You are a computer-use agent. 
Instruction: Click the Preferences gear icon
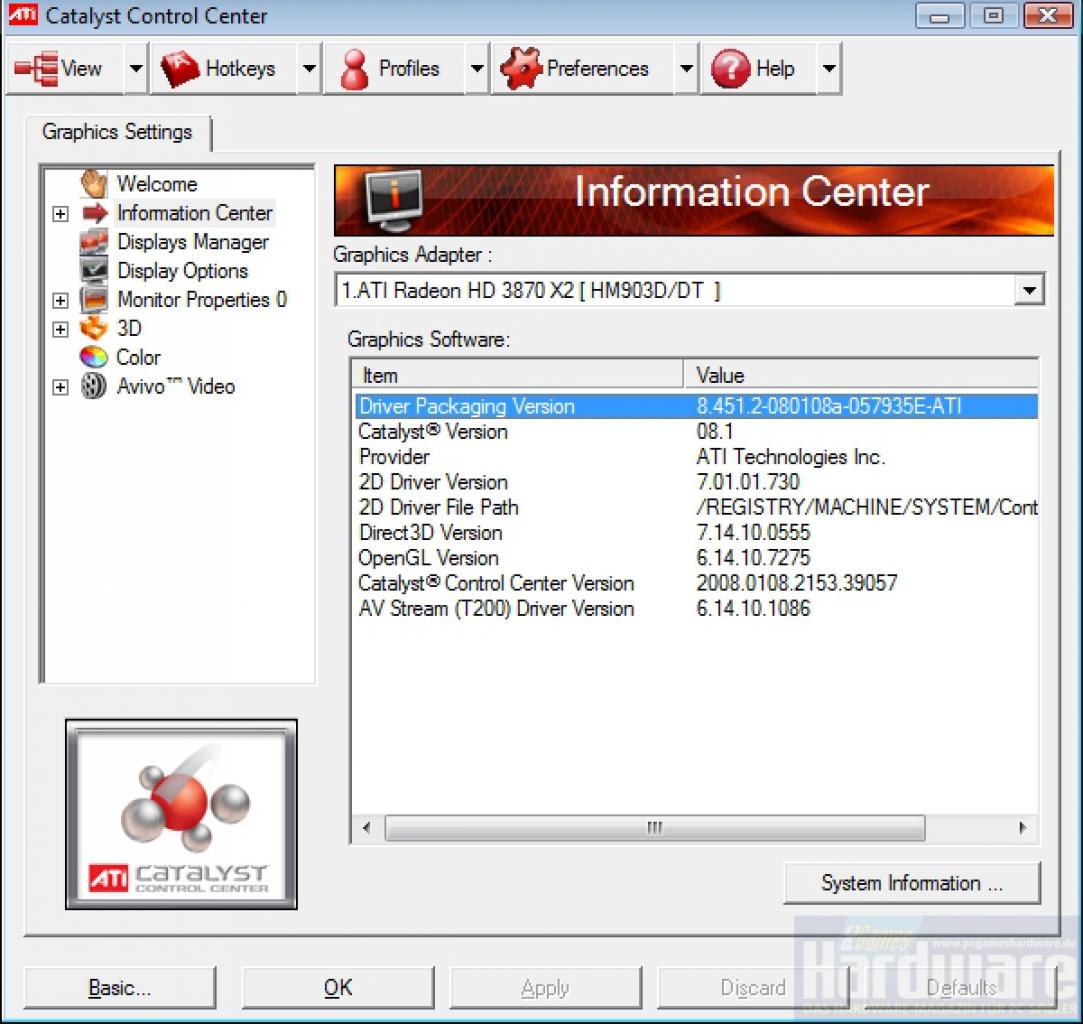coord(520,68)
